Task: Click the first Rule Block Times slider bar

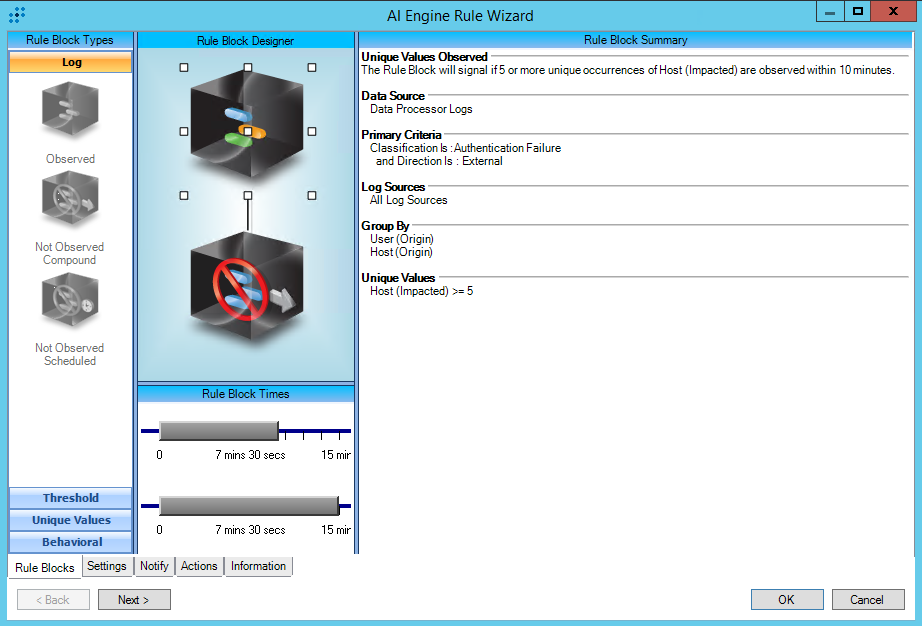Action: point(218,431)
